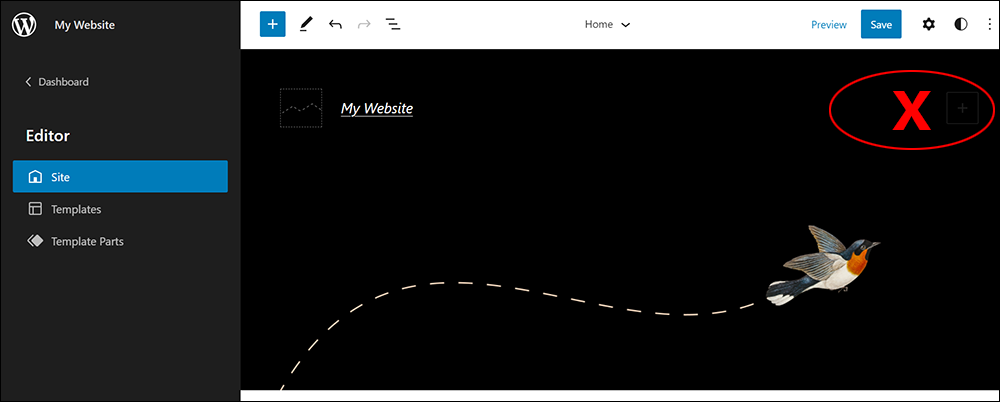Go back to Dashboard
The width and height of the screenshot is (1000, 402).
57,82
